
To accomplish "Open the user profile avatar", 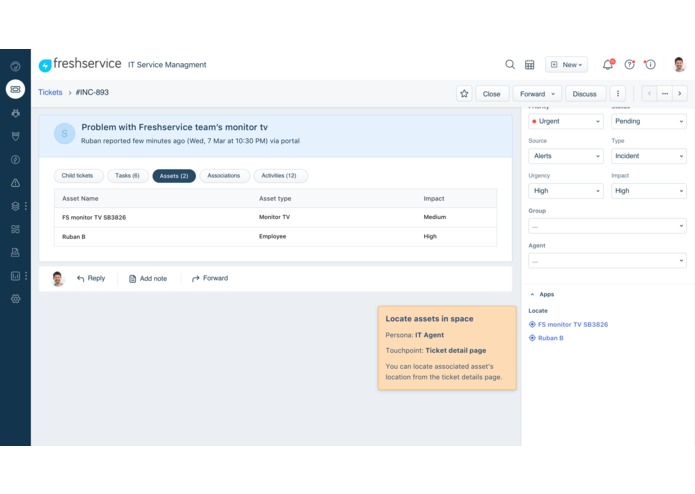I will (679, 65).
